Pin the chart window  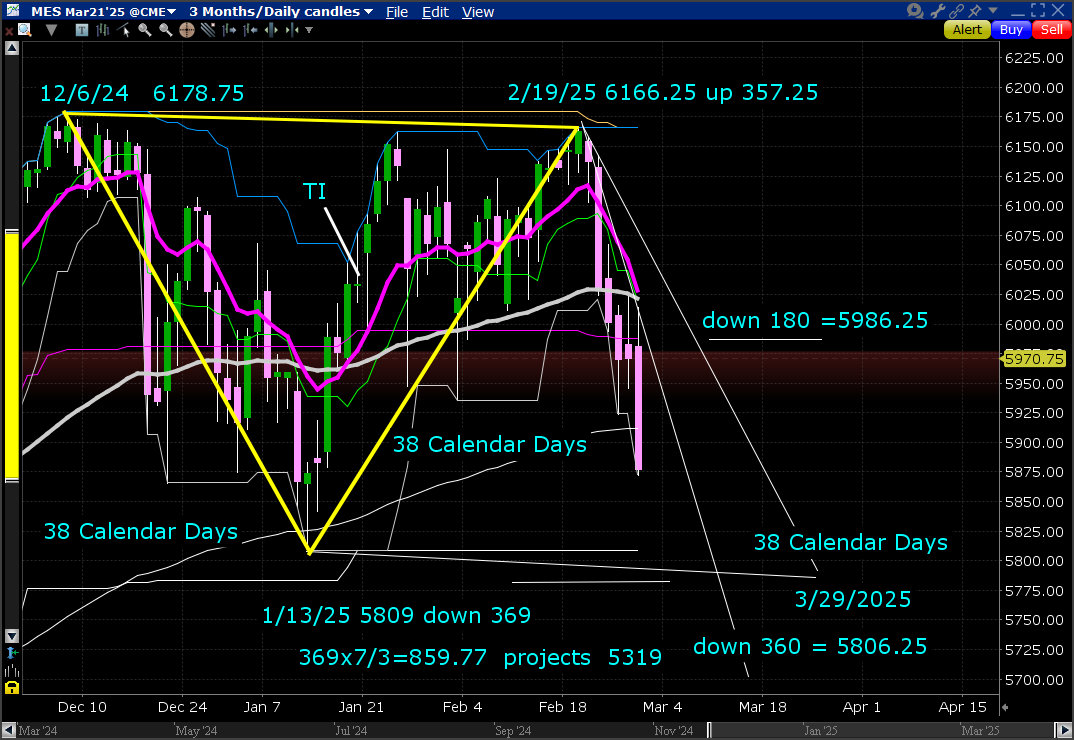(975, 10)
